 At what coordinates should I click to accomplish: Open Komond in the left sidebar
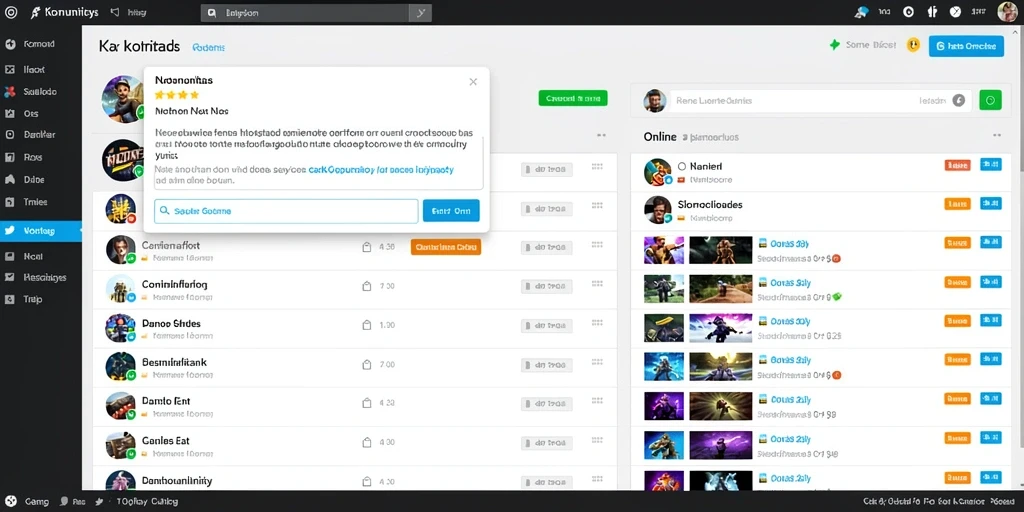coord(39,44)
